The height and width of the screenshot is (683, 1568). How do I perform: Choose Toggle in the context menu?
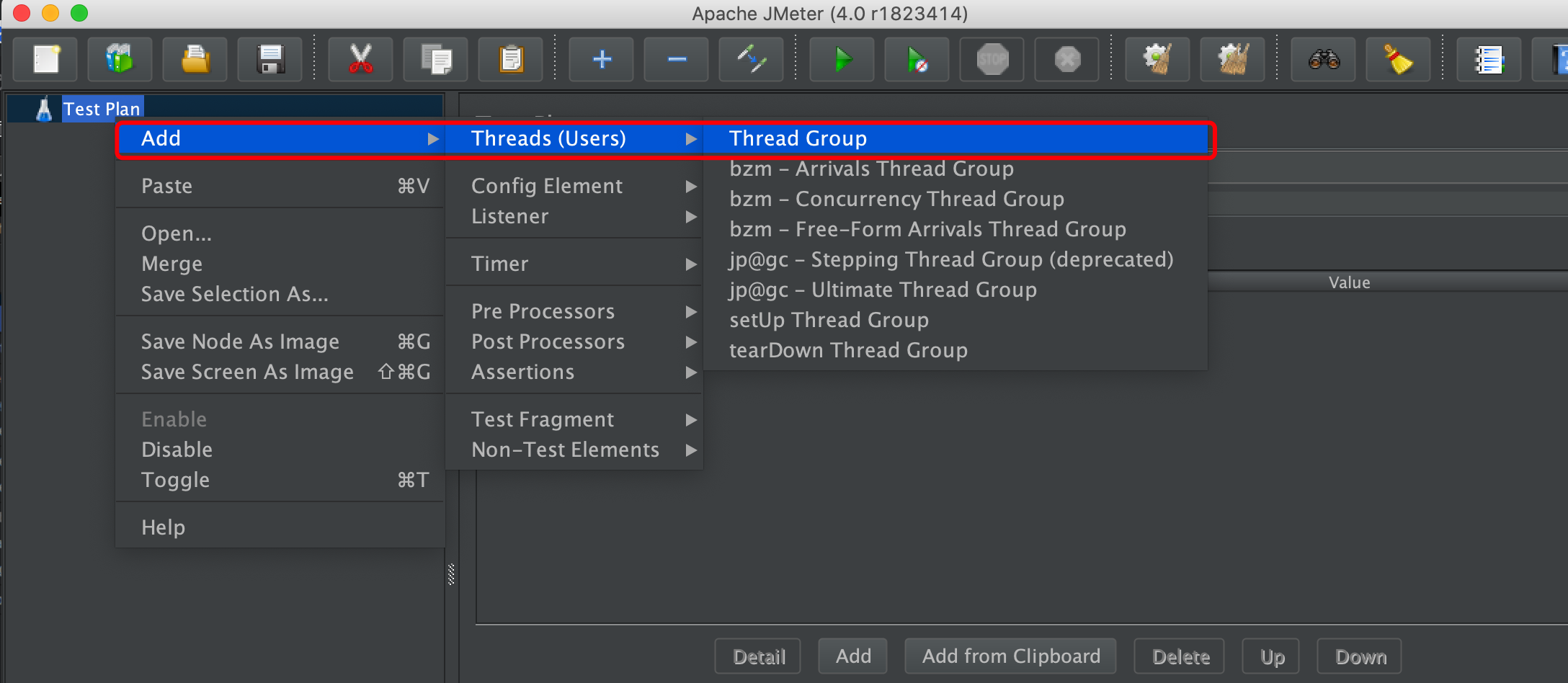pyautogui.click(x=176, y=480)
